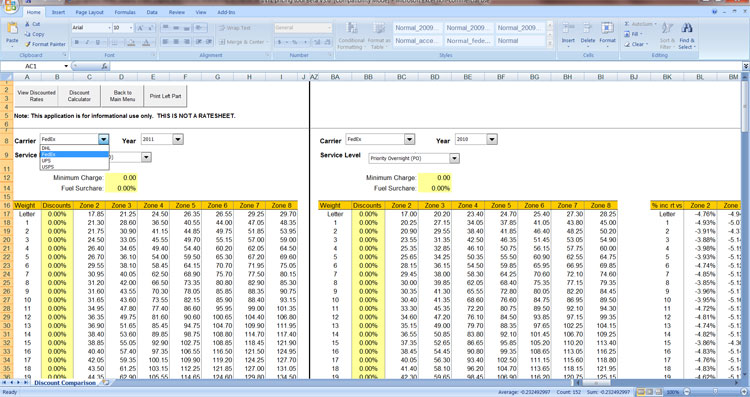Viewport: 750px width, 397px height.
Task: Select DHL in the carrier list
Action: (75, 148)
